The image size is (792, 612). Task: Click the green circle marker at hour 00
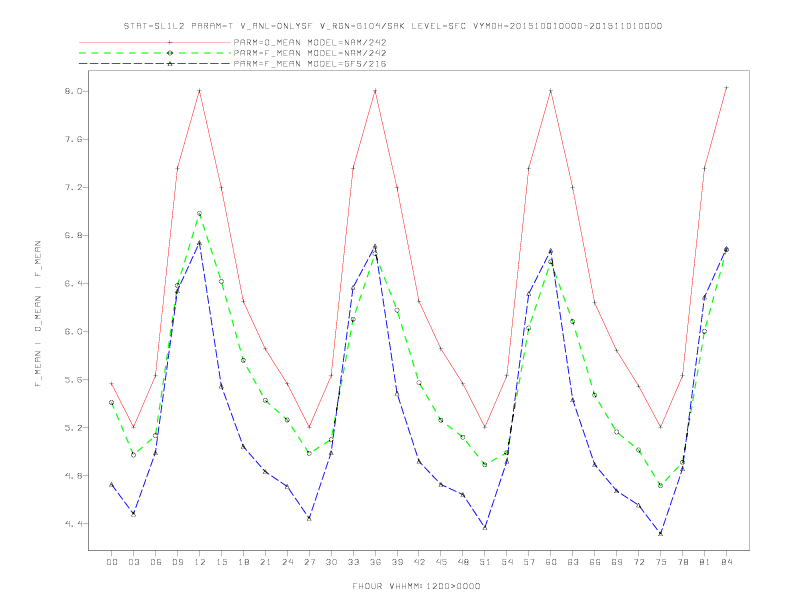tap(112, 402)
